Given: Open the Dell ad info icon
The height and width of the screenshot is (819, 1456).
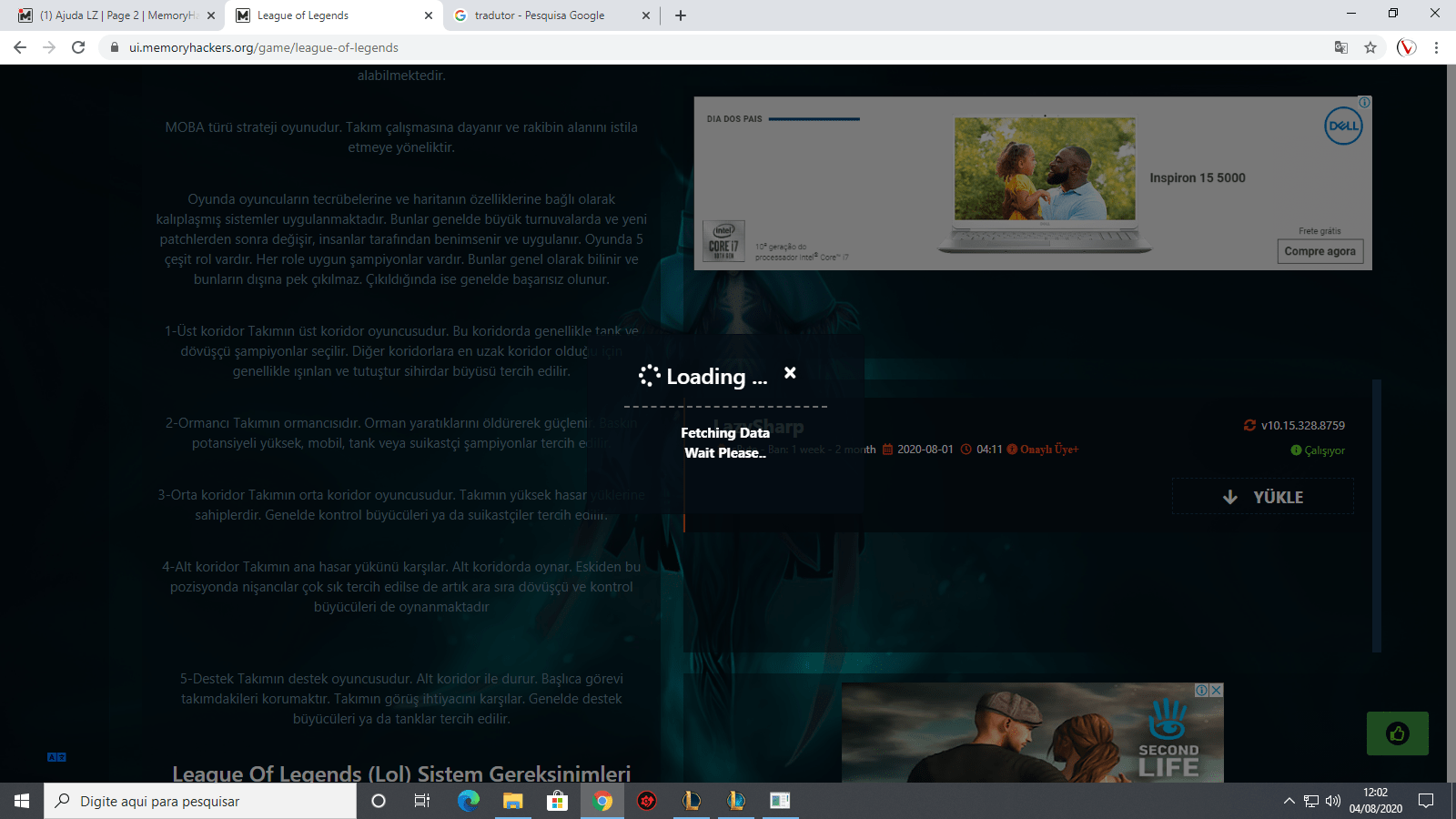Looking at the screenshot, I should (1364, 103).
